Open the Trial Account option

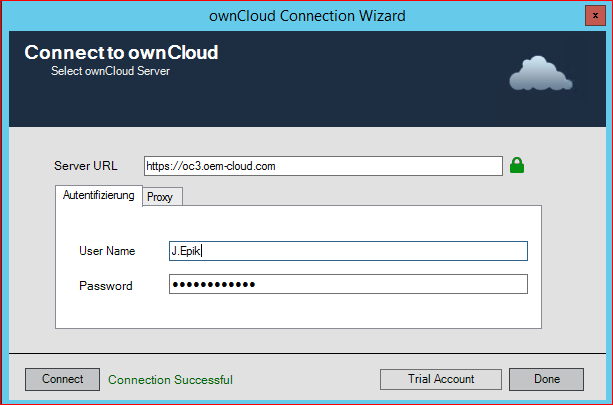click(441, 379)
